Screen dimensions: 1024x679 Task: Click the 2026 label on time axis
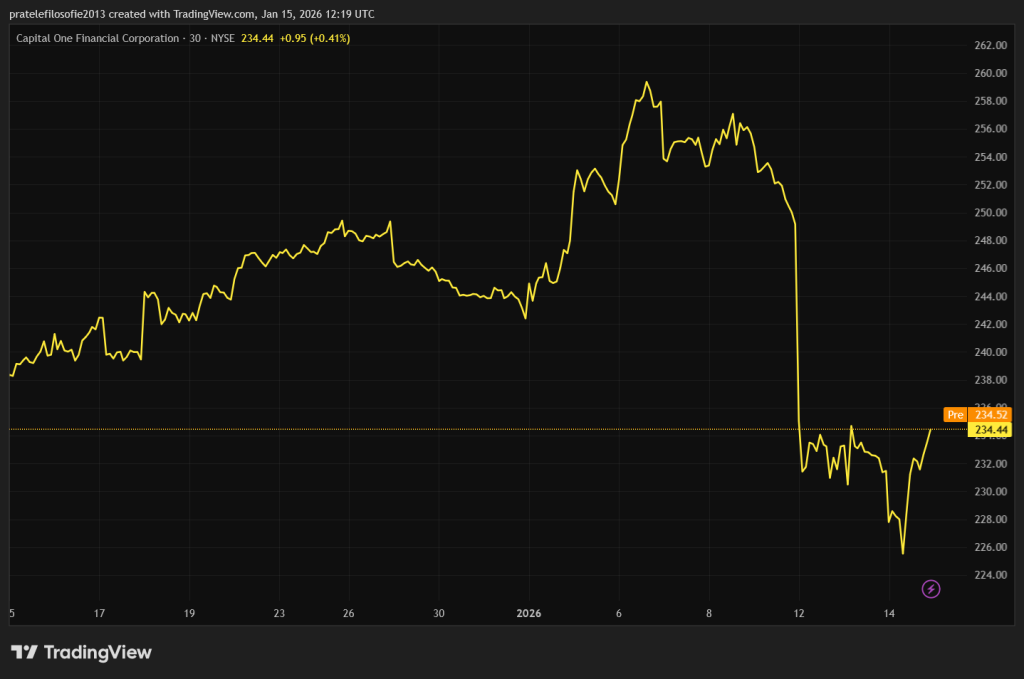(529, 613)
